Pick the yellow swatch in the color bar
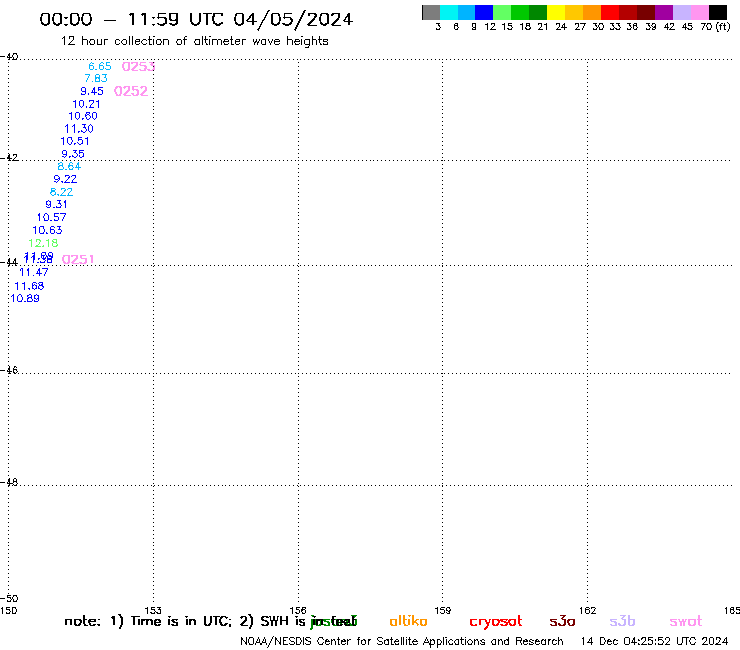The width and height of the screenshot is (740, 650). click(556, 12)
